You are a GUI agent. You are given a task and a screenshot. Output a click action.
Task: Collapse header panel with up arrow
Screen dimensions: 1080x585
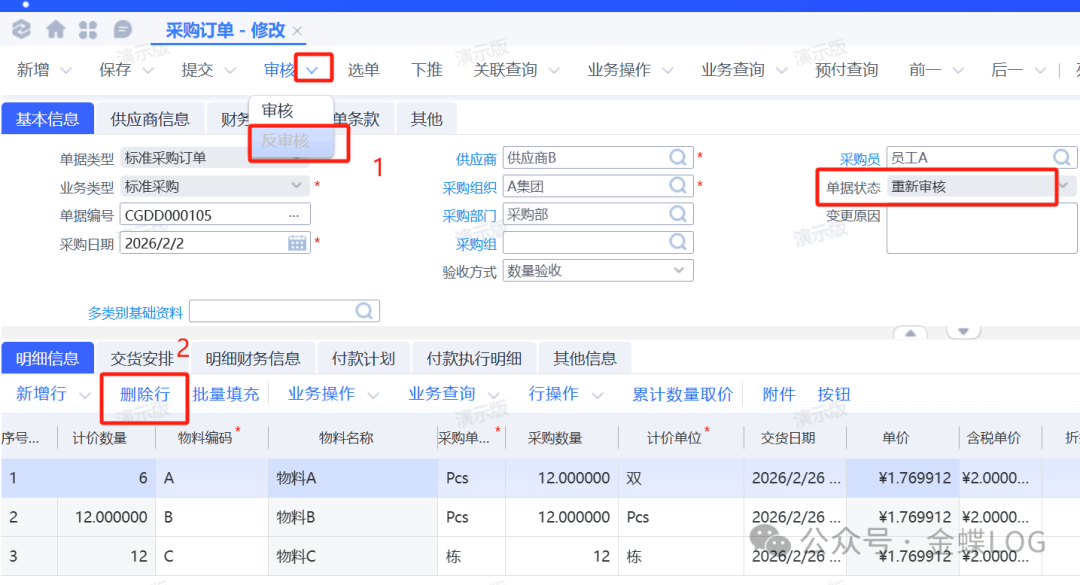click(911, 333)
